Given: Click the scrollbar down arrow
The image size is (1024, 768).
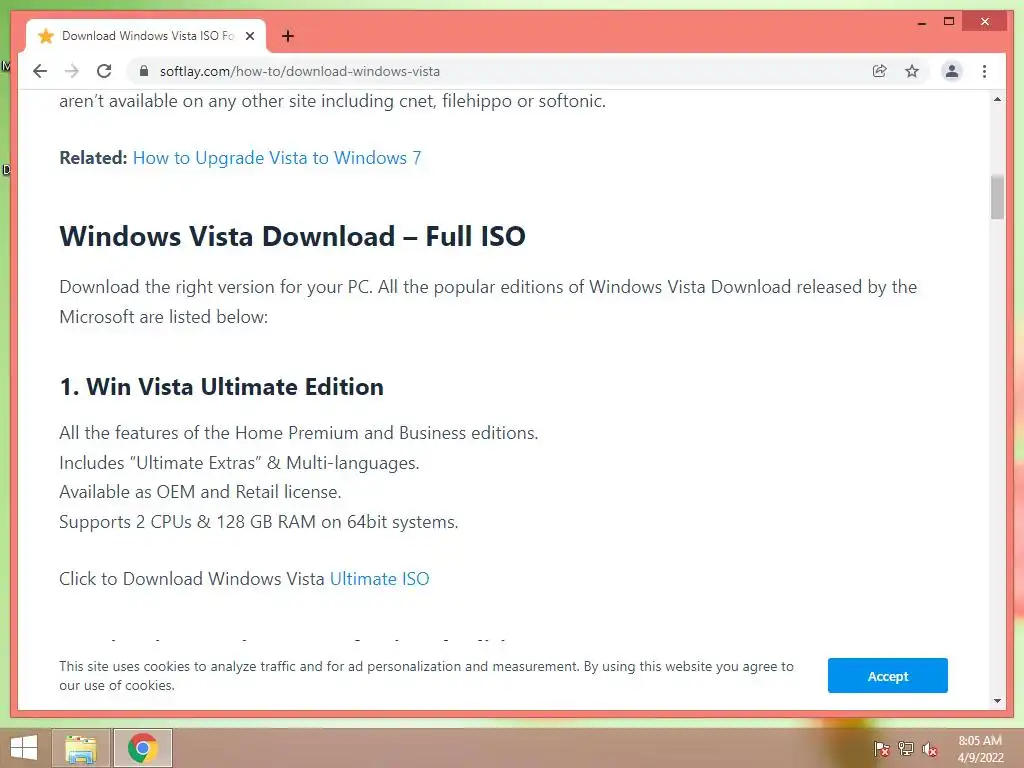Looking at the screenshot, I should point(997,701).
